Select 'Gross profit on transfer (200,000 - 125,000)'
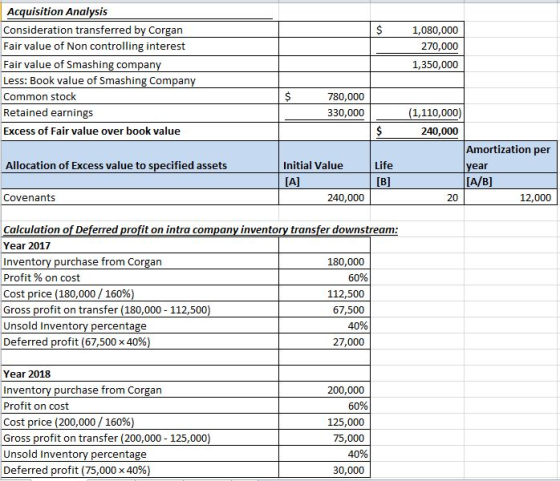Screen dimensions: 560x481 tap(107, 438)
